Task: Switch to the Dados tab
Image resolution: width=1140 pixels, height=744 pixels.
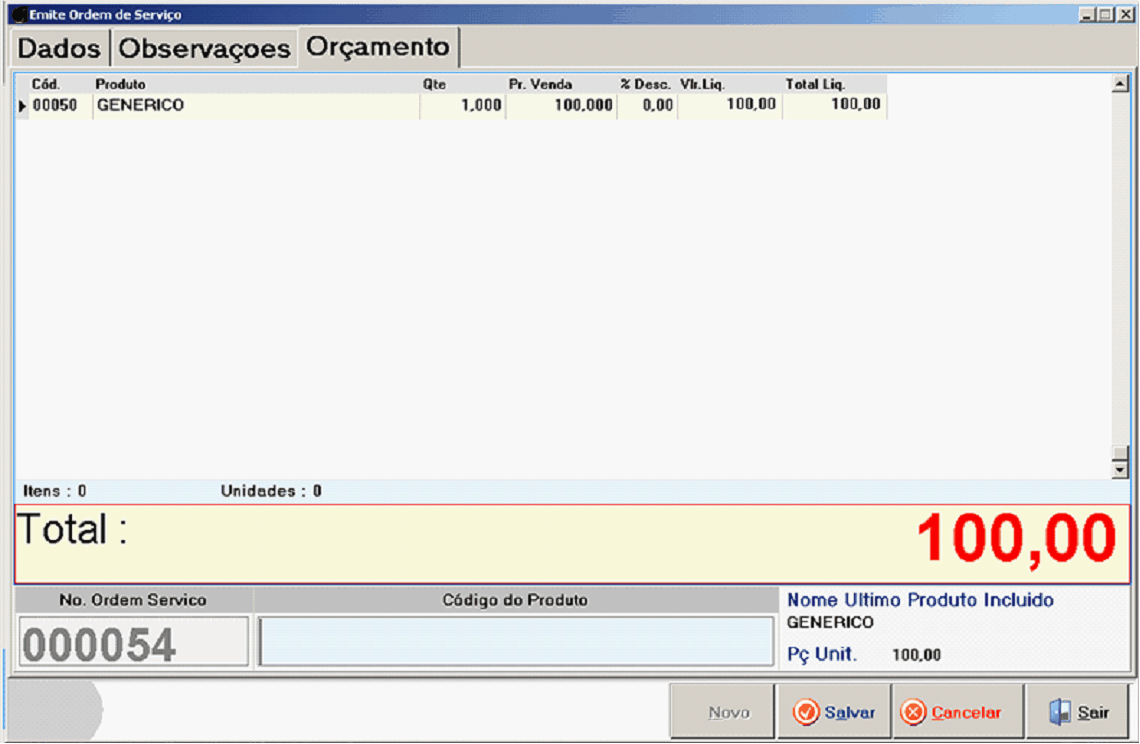Action: click(x=60, y=48)
